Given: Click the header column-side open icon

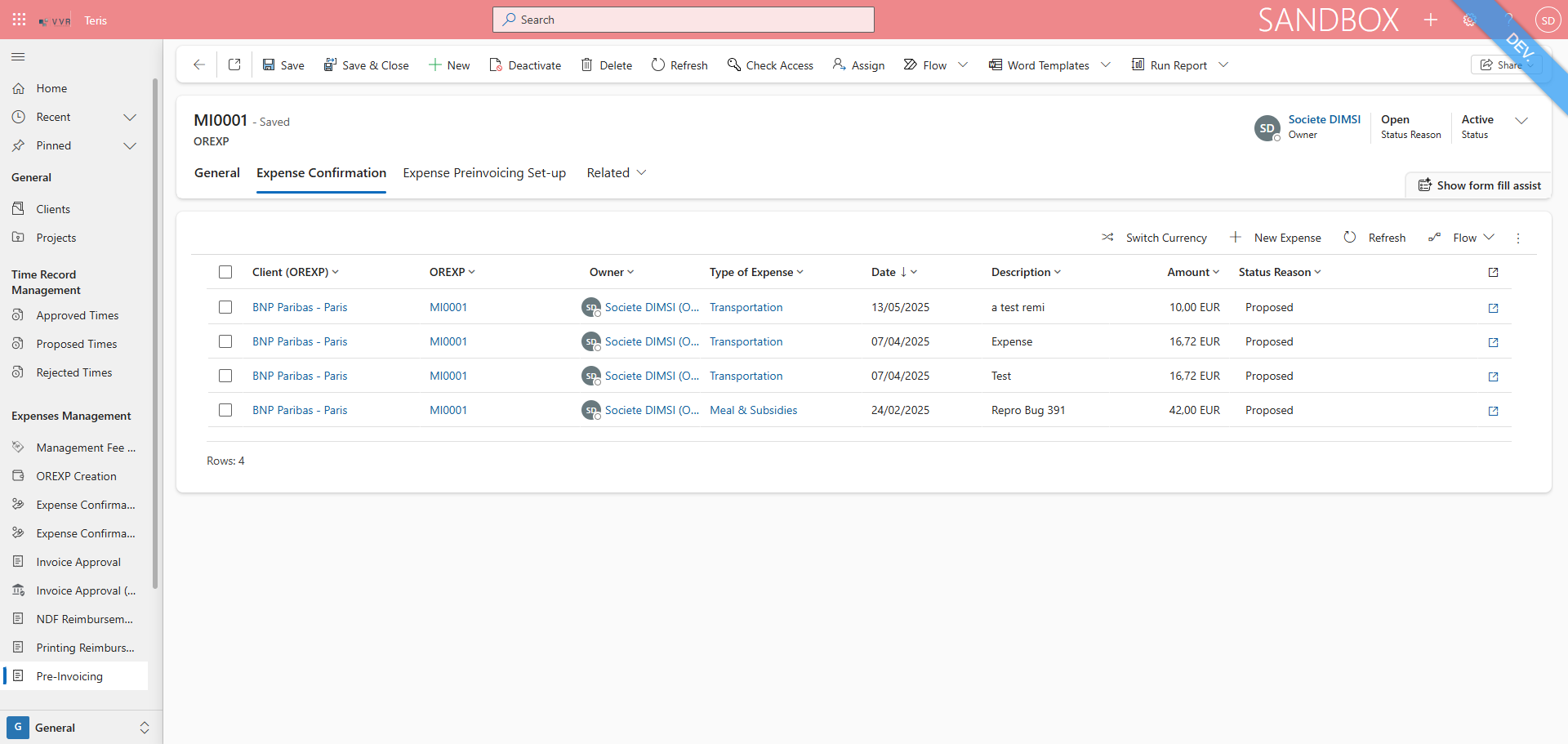Looking at the screenshot, I should (1493, 272).
